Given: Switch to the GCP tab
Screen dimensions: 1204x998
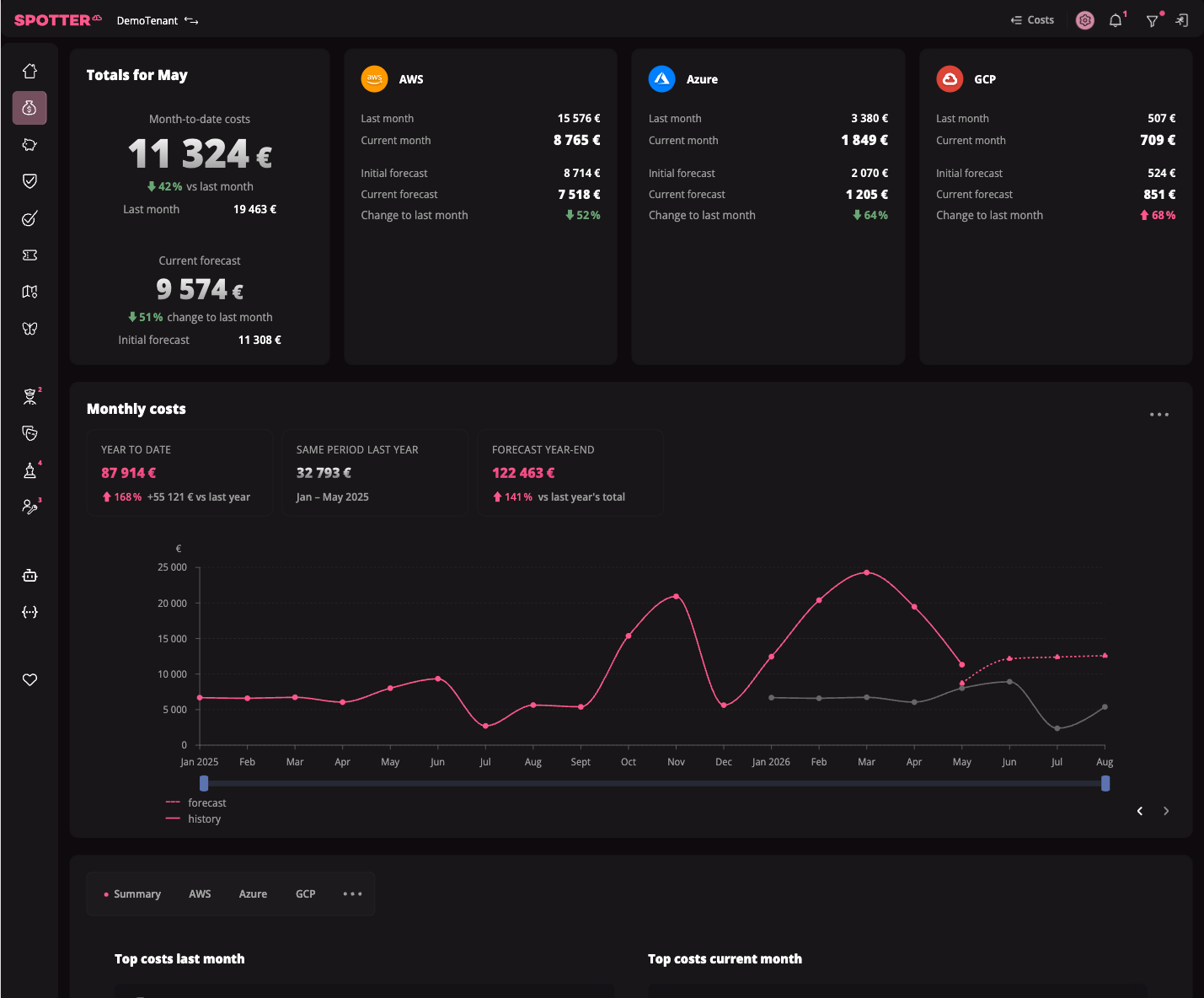Looking at the screenshot, I should pyautogui.click(x=305, y=894).
